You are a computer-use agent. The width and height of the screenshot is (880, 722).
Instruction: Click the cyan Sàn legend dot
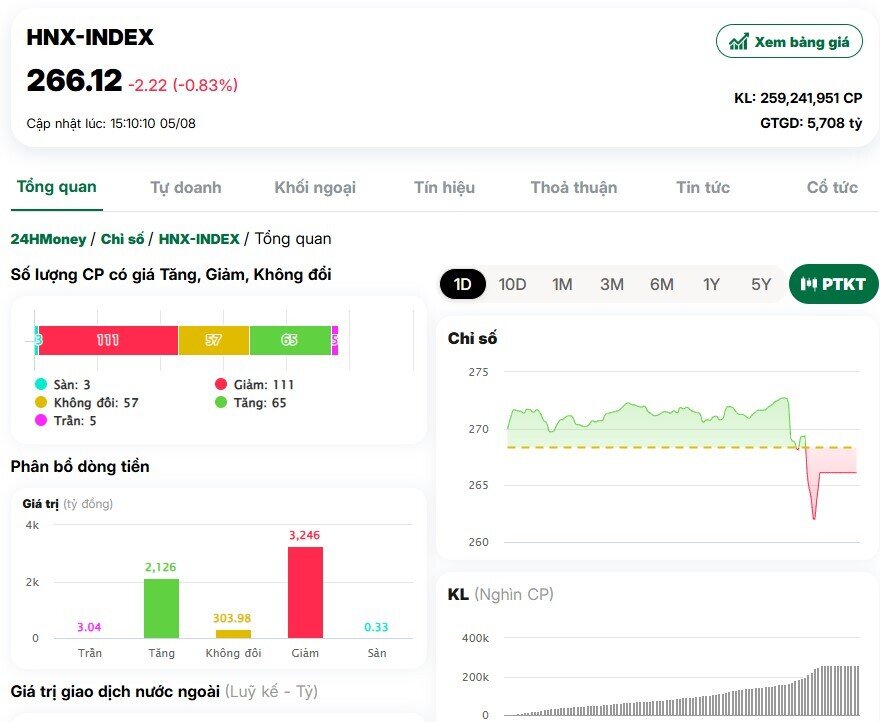[x=41, y=385]
